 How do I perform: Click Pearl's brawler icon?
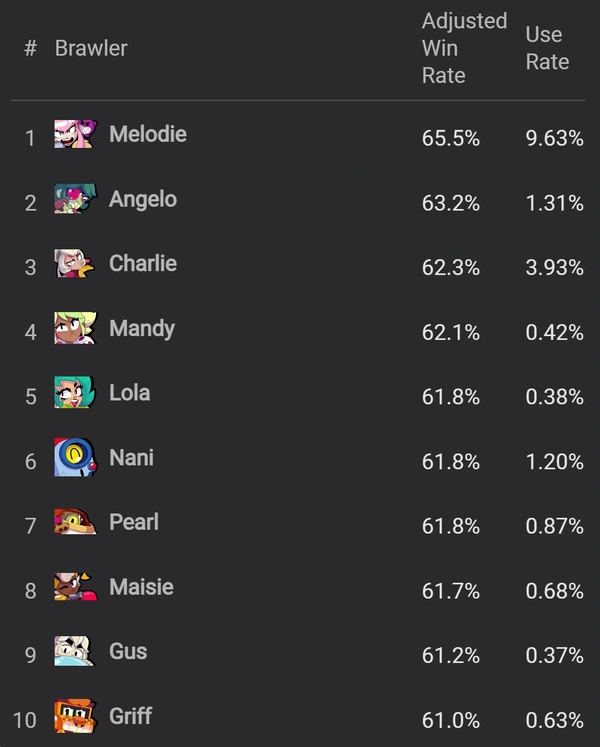point(75,522)
